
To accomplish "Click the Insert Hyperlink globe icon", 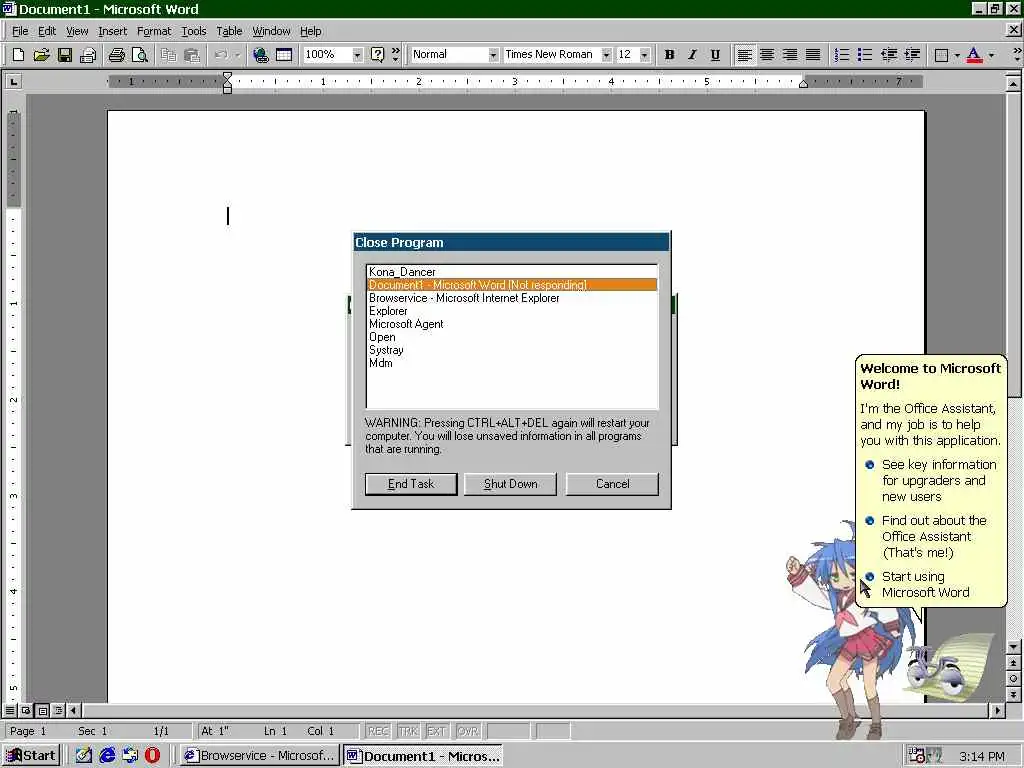I will pos(261,55).
